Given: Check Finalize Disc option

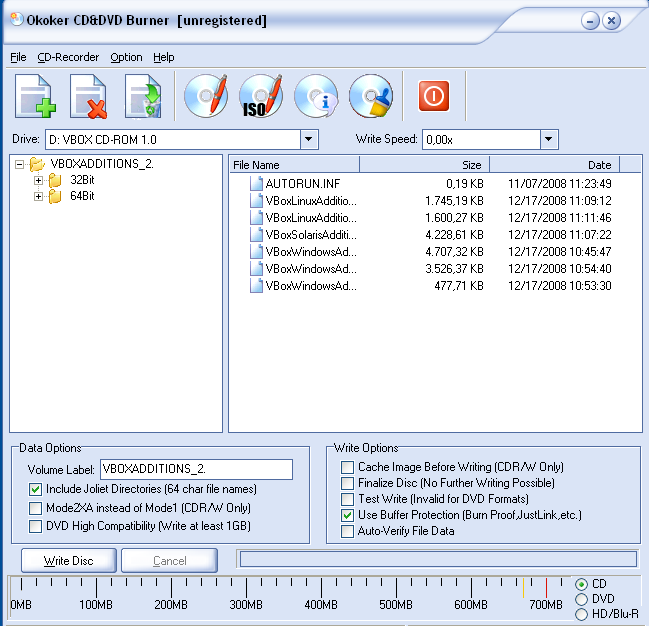Looking at the screenshot, I should [x=347, y=483].
